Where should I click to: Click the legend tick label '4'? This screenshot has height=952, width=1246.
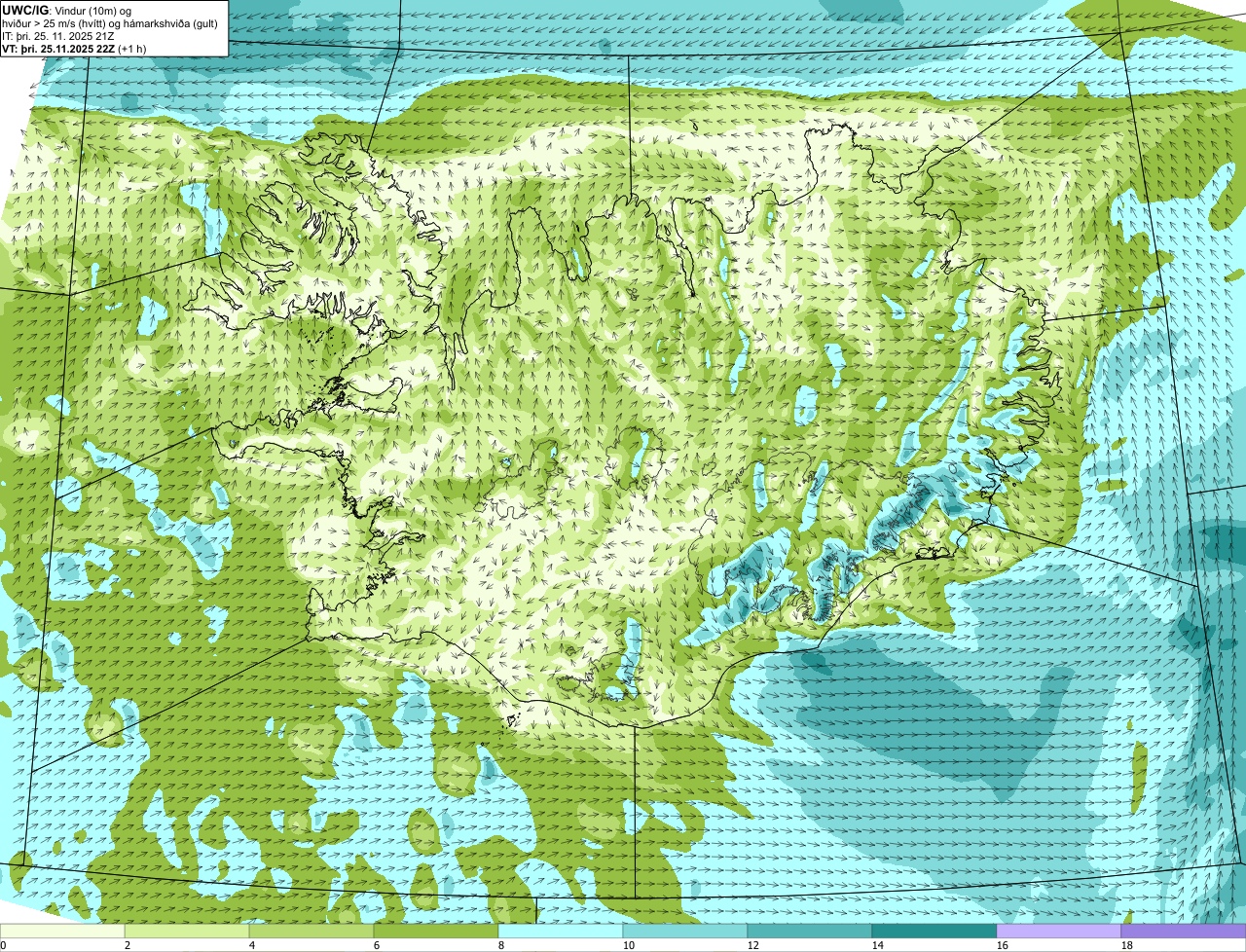tap(252, 945)
